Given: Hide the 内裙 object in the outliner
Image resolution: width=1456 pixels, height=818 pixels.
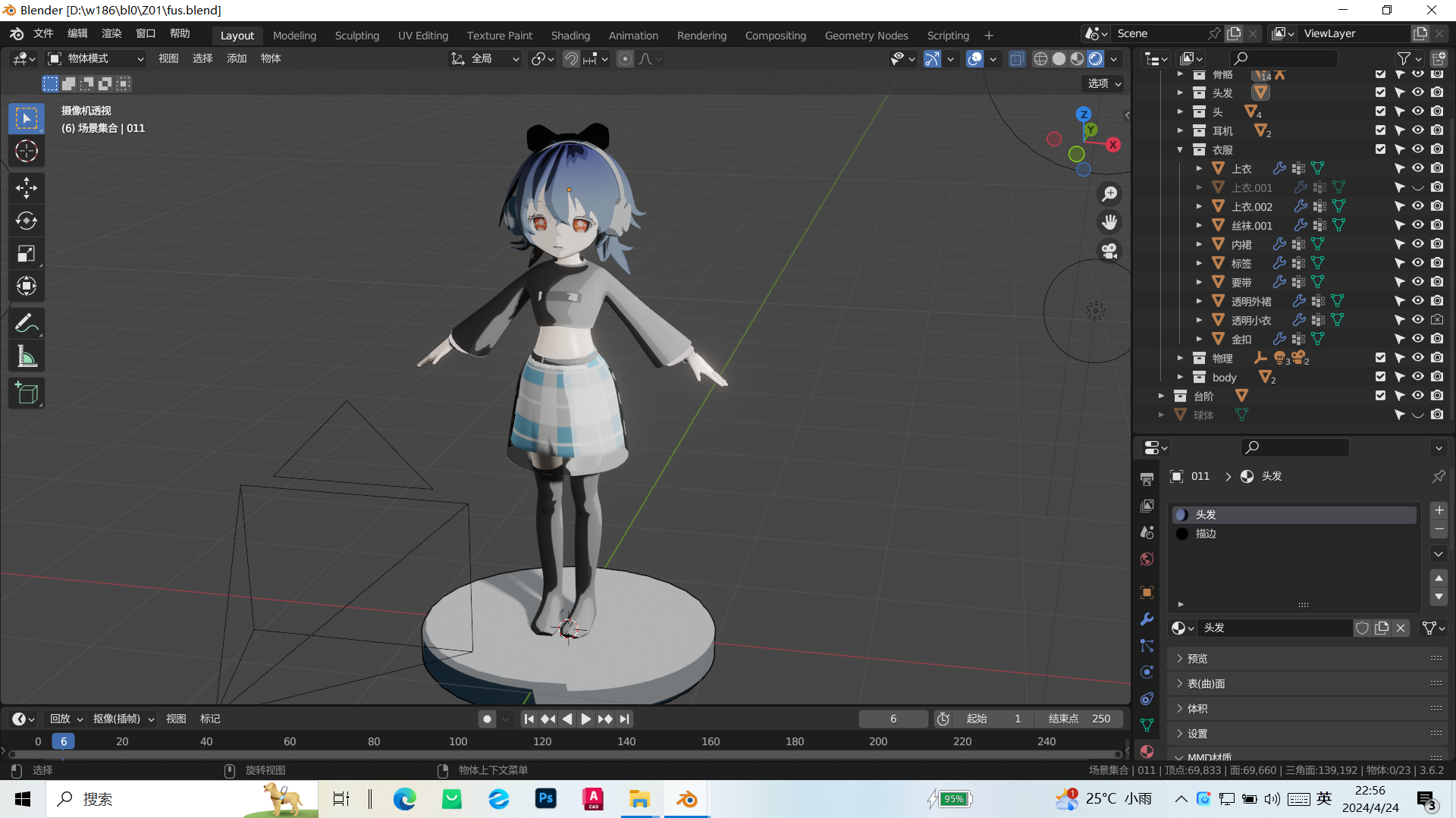Looking at the screenshot, I should (1417, 244).
